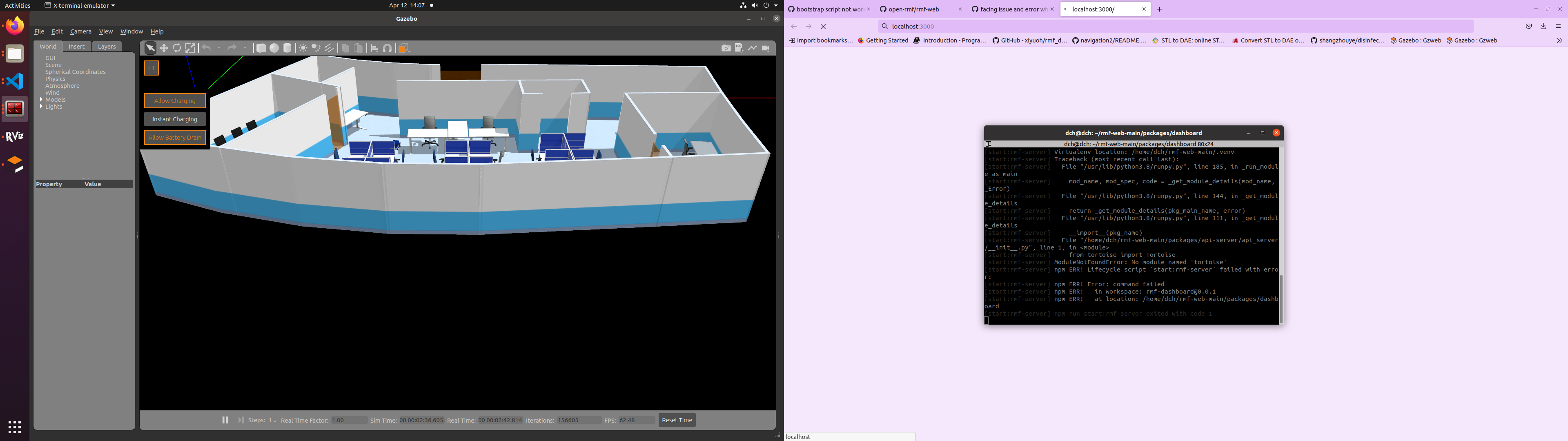The height and width of the screenshot is (441, 1568).
Task: Select the scale mode tool
Action: coord(191,48)
